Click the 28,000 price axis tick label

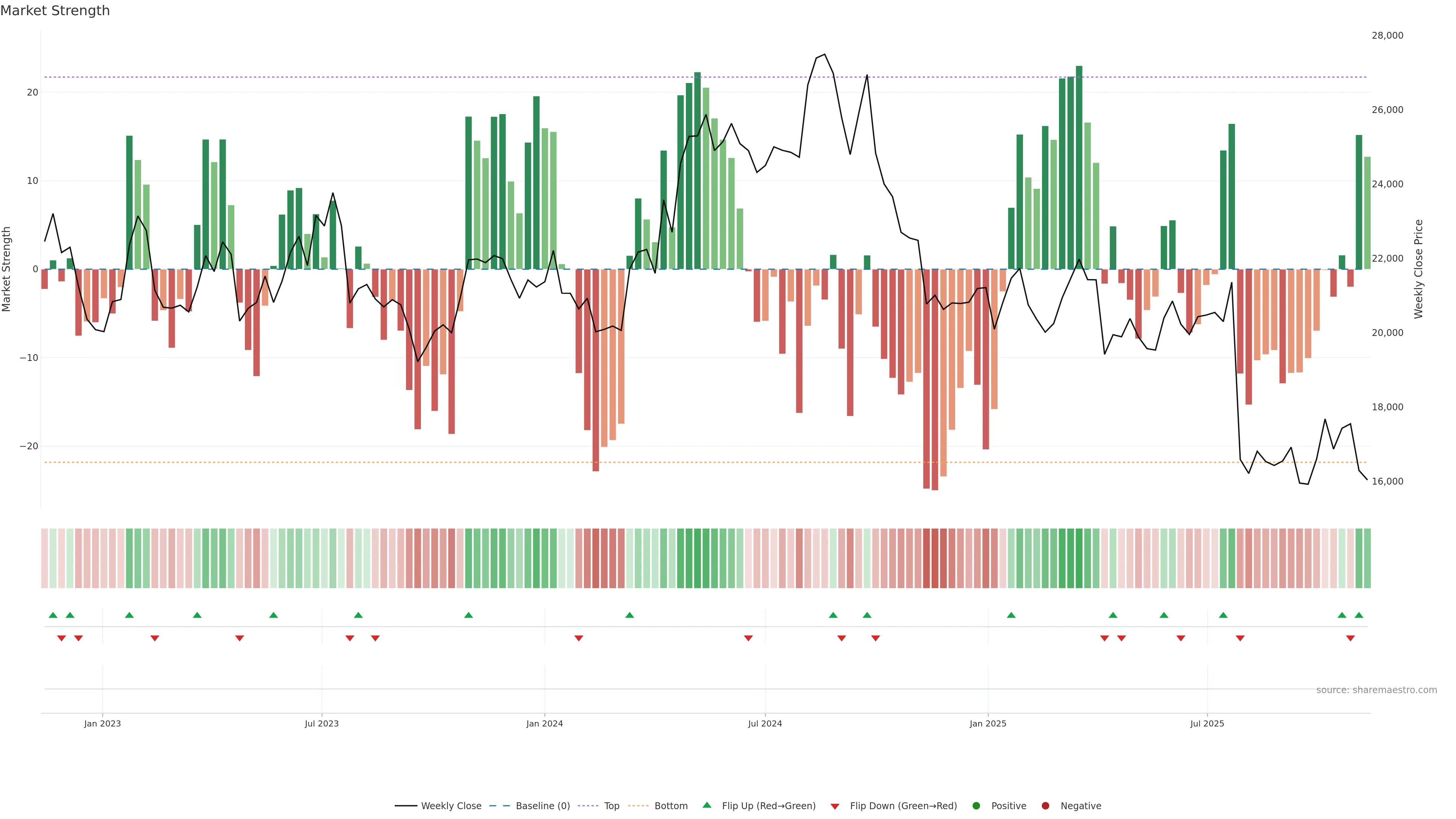point(1387,36)
